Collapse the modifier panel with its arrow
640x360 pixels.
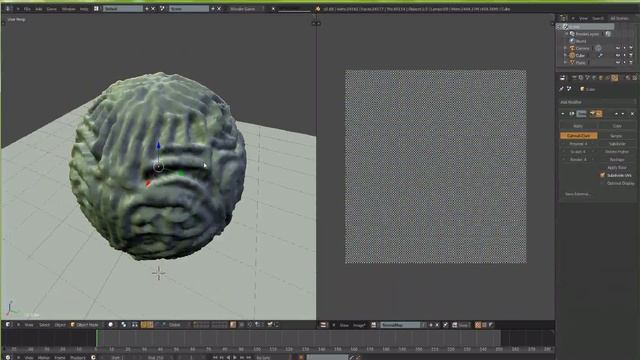point(563,114)
